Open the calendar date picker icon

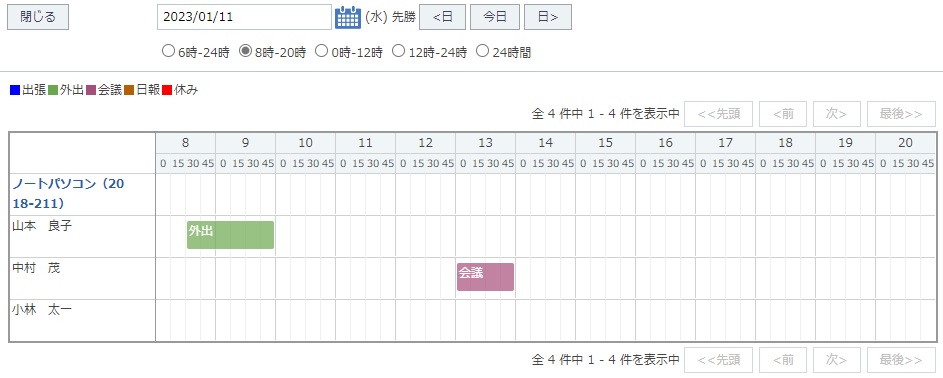pyautogui.click(x=348, y=17)
